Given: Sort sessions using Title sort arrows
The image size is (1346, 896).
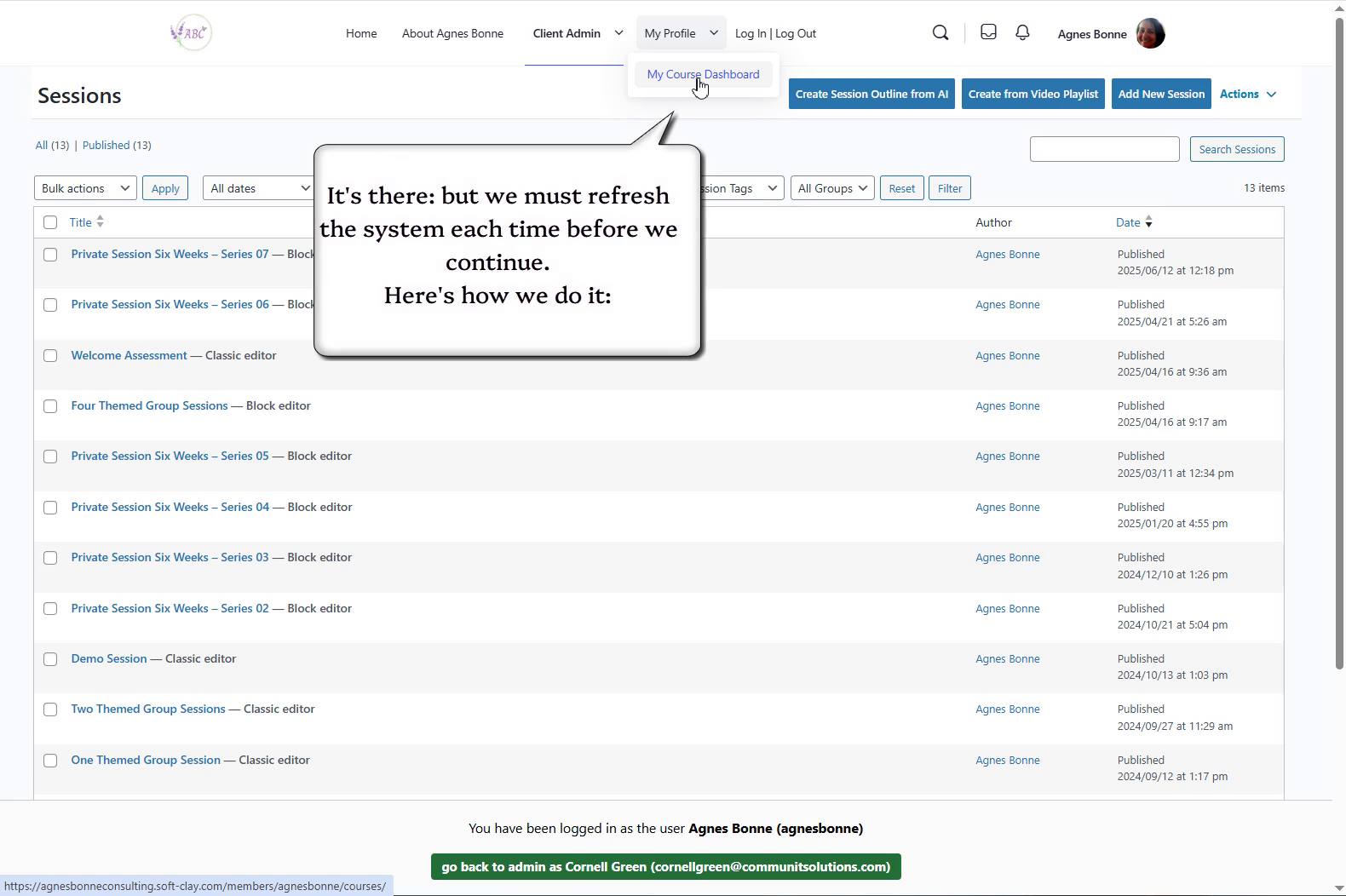Looking at the screenshot, I should (x=101, y=222).
